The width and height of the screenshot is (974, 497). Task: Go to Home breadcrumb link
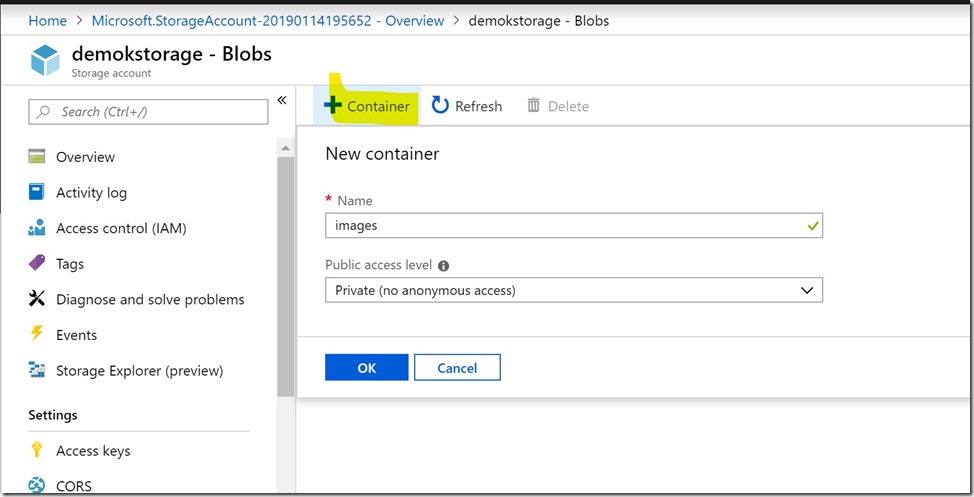tap(48, 21)
